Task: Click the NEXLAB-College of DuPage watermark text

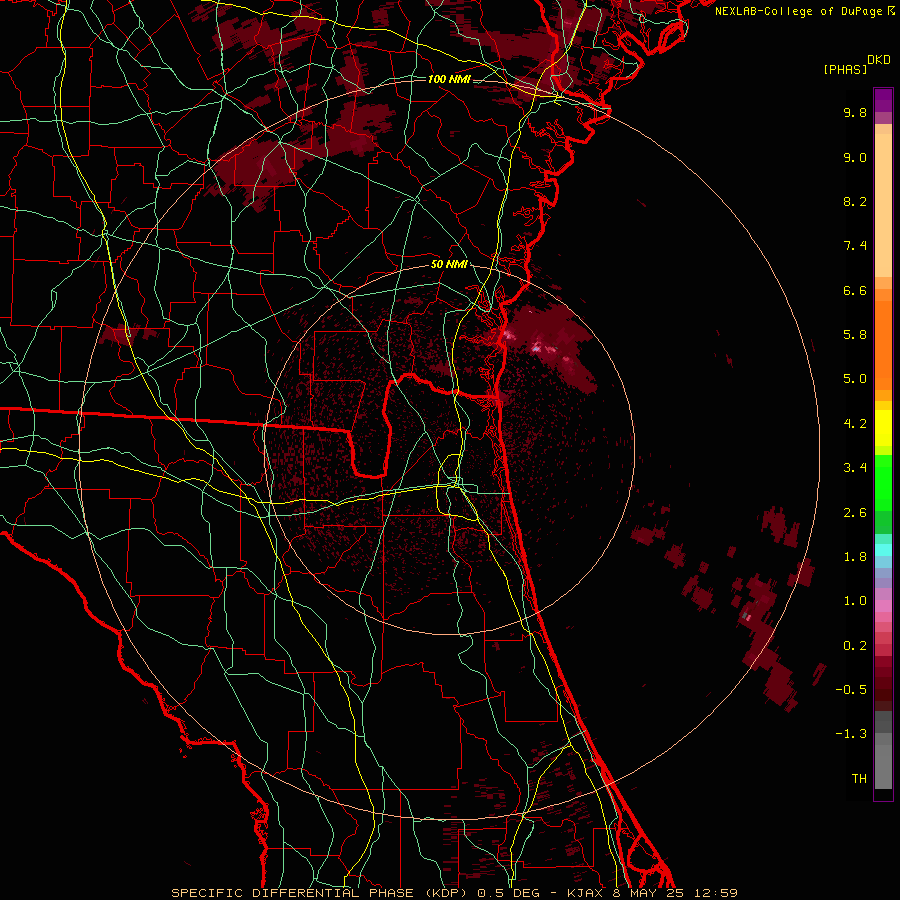Action: 805,11
